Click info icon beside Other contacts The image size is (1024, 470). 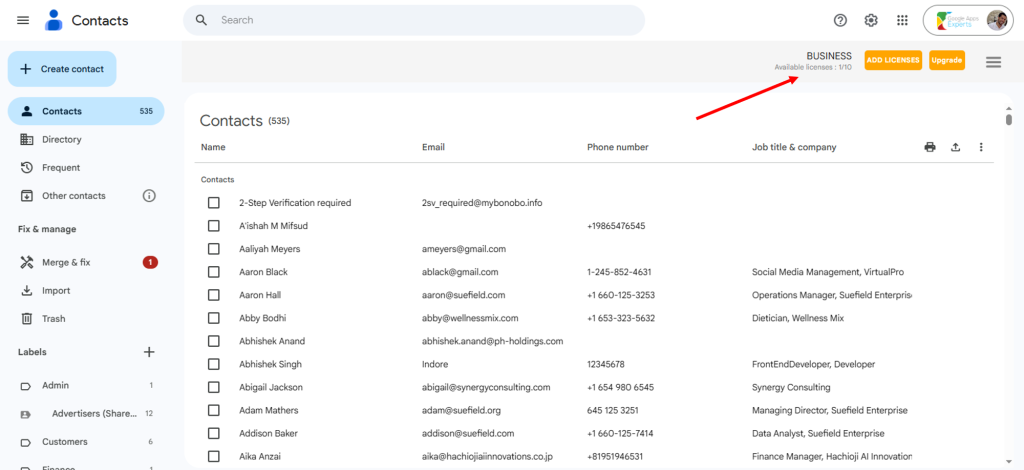[149, 196]
